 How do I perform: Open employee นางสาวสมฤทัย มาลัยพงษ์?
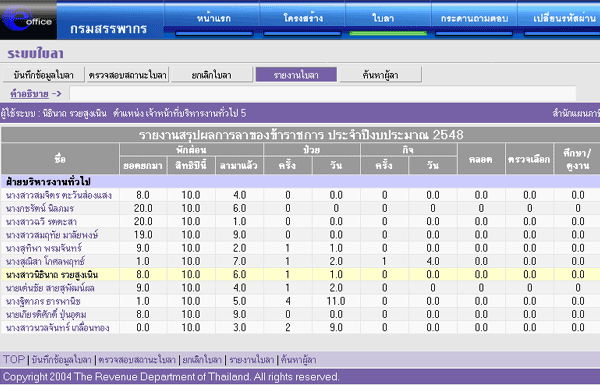click(x=52, y=235)
